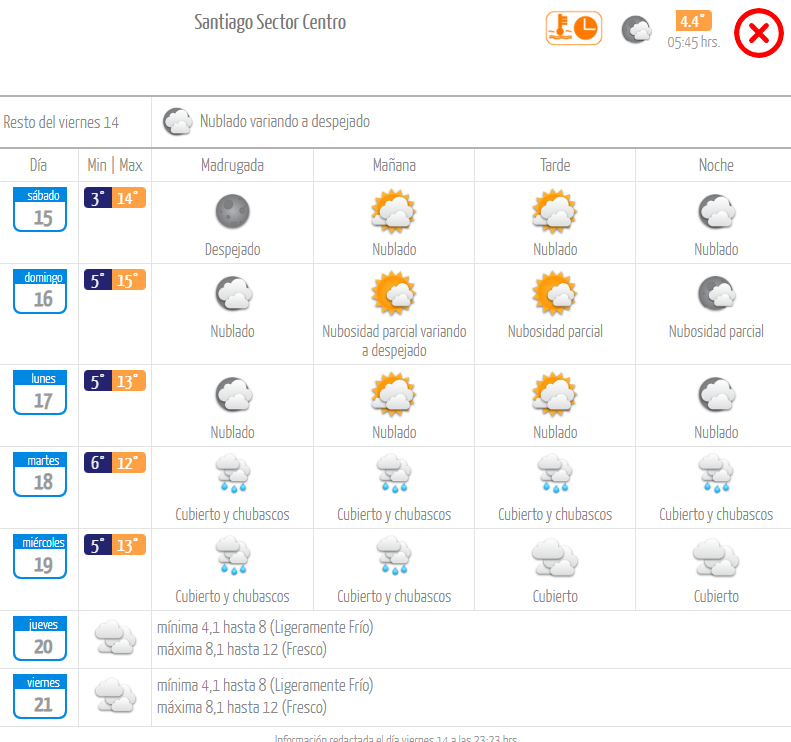Click martes tarde rain showers icon
Viewport: 791px width, 742px height.
tap(555, 473)
